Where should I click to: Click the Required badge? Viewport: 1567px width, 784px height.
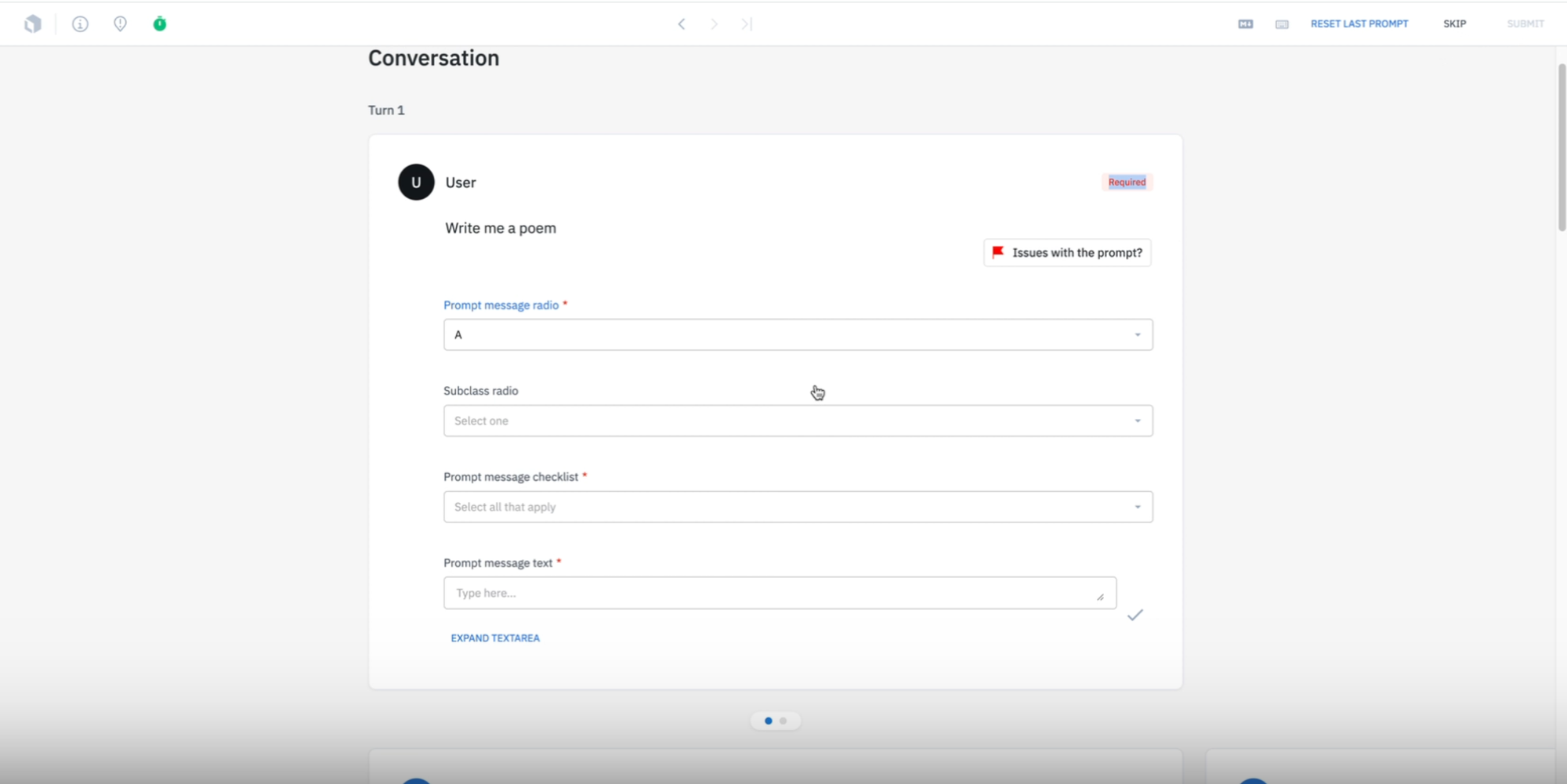coord(1127,182)
